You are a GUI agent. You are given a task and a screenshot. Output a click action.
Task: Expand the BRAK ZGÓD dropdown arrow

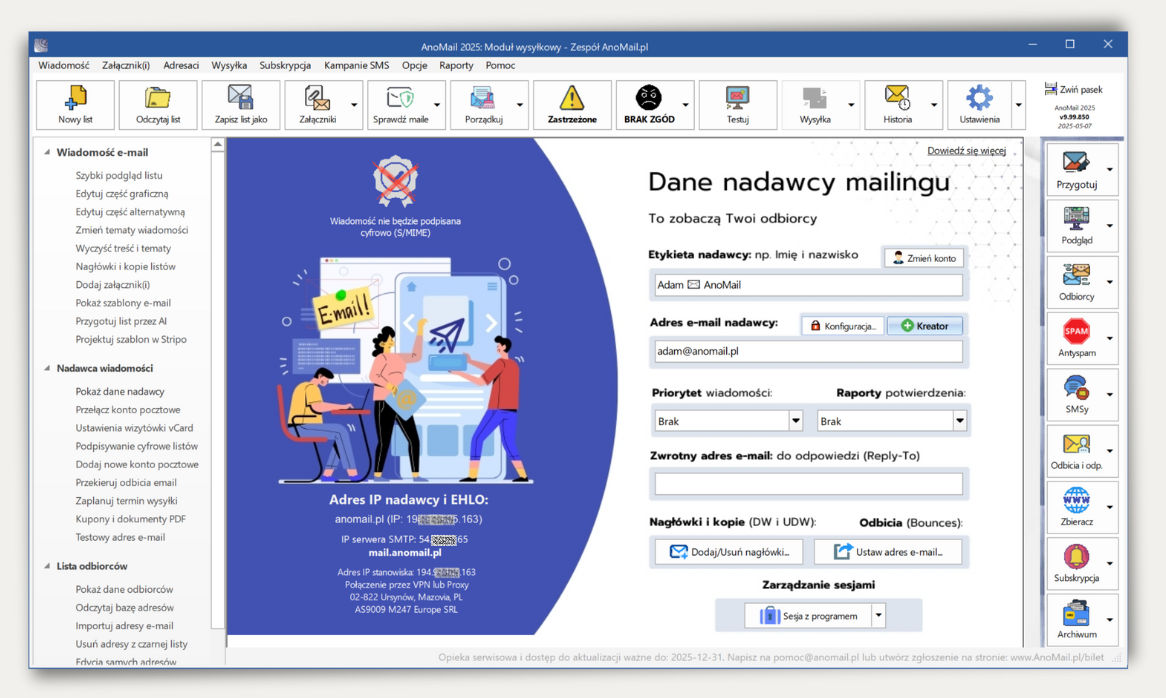pos(685,105)
